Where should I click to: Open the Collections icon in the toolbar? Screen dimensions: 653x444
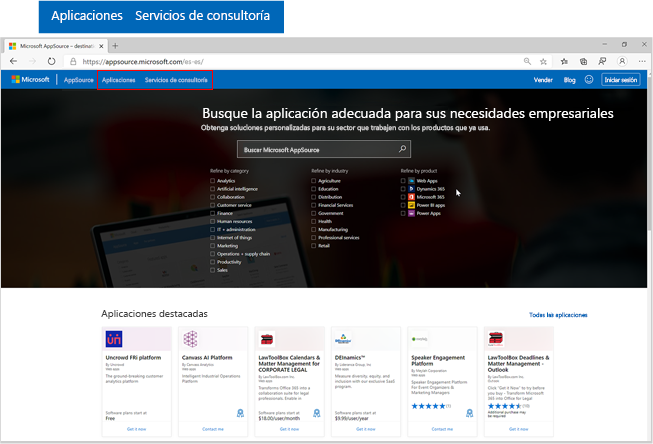tap(583, 62)
